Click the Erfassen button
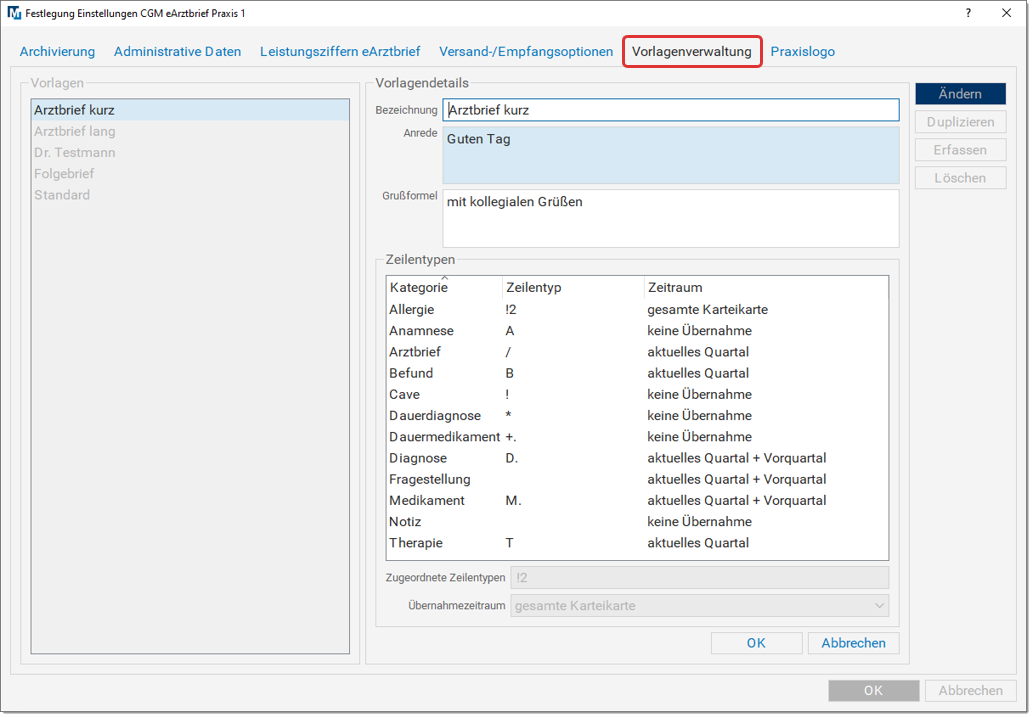The image size is (1032, 717). pos(960,150)
